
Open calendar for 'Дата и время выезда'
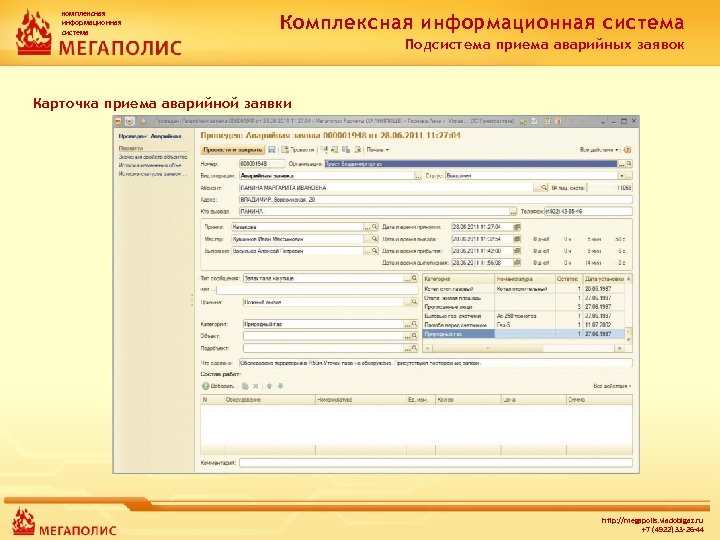[517, 239]
